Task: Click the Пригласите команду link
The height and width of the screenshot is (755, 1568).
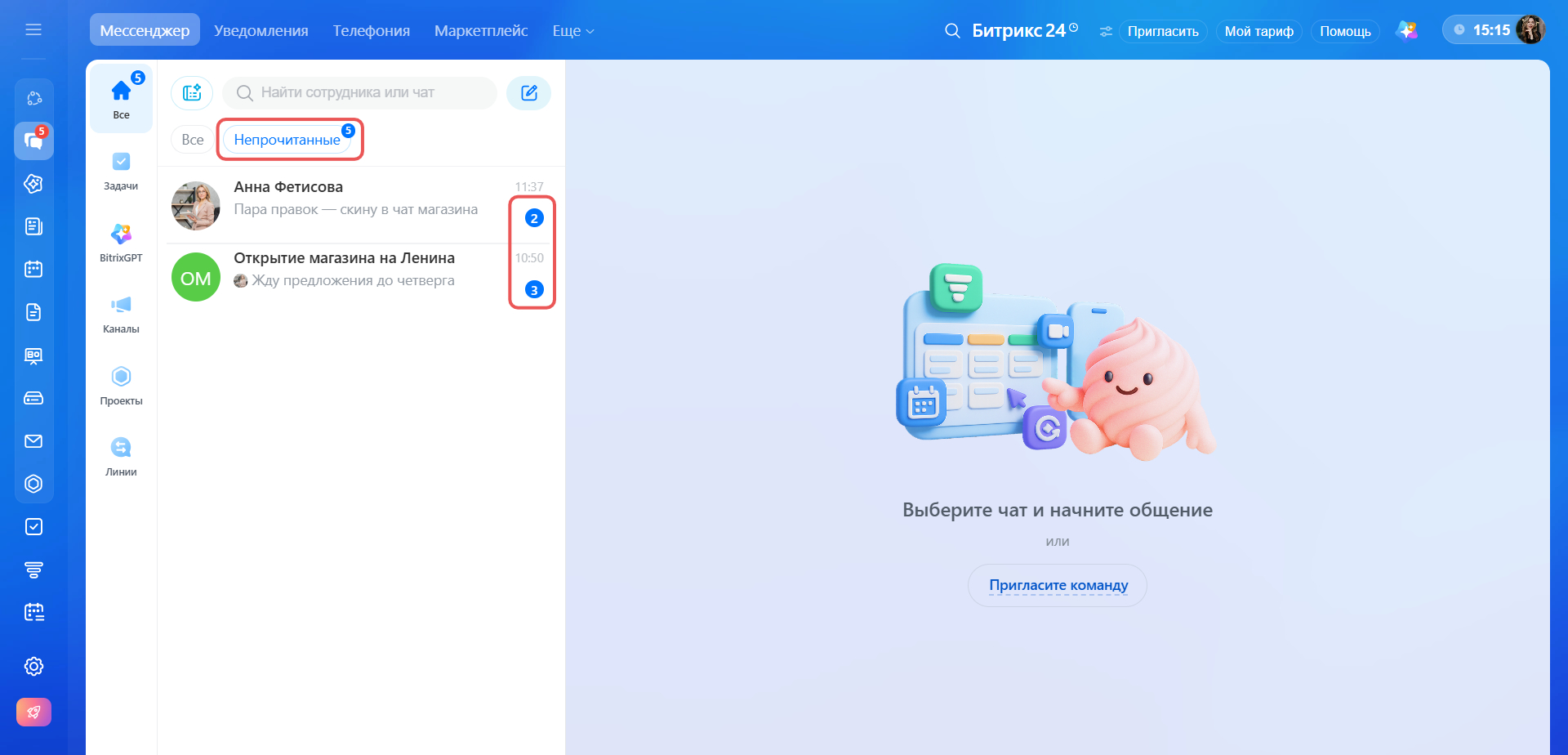Action: coord(1058,585)
